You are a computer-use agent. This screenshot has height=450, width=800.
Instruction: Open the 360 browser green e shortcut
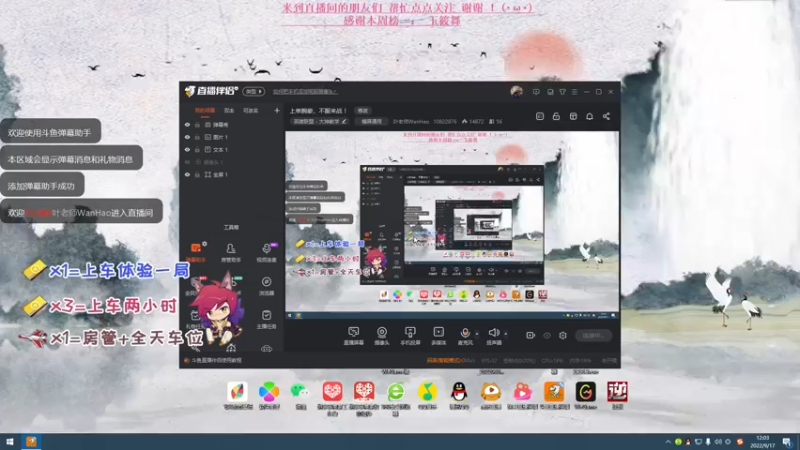(x=395, y=397)
